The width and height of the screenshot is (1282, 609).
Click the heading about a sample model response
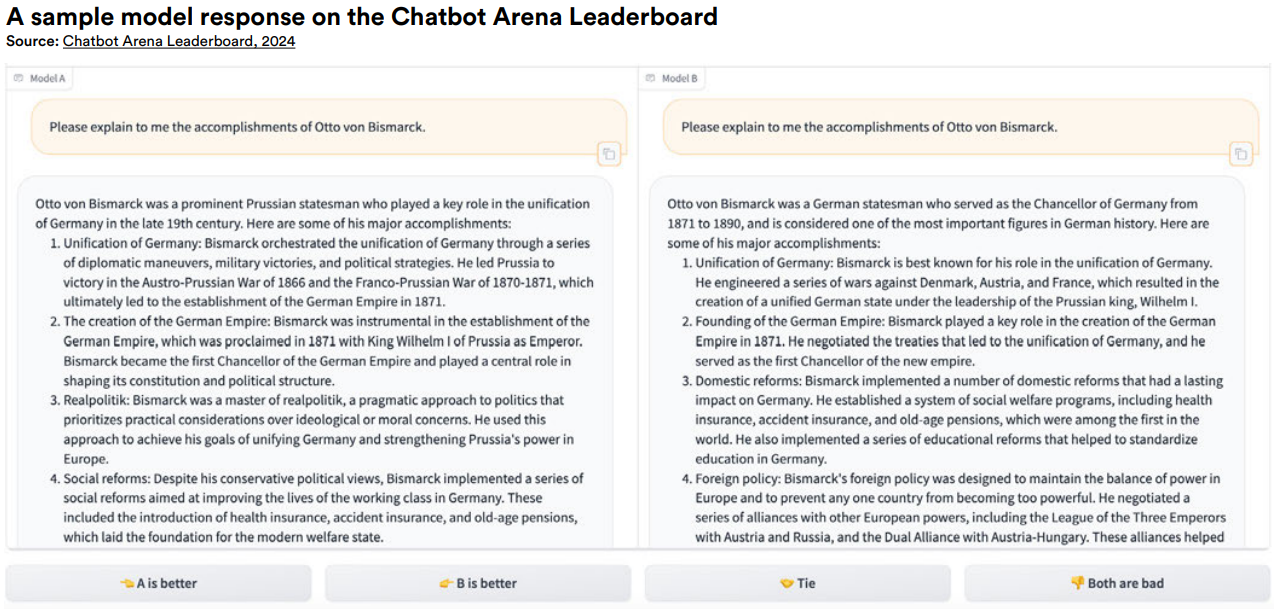(362, 17)
